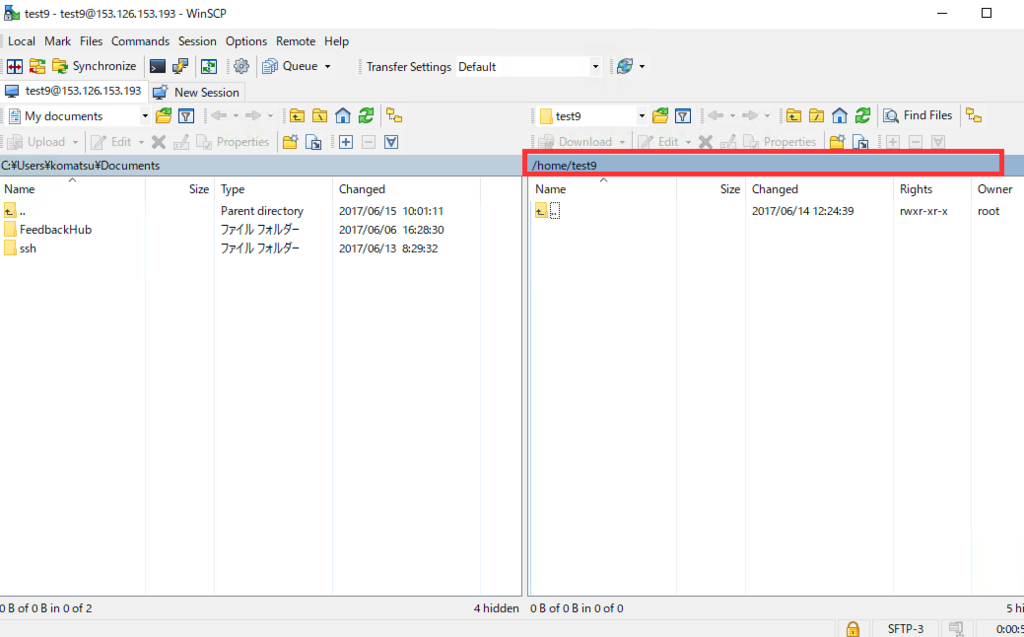Open the Local menu
Image resolution: width=1024 pixels, height=637 pixels.
(22, 41)
